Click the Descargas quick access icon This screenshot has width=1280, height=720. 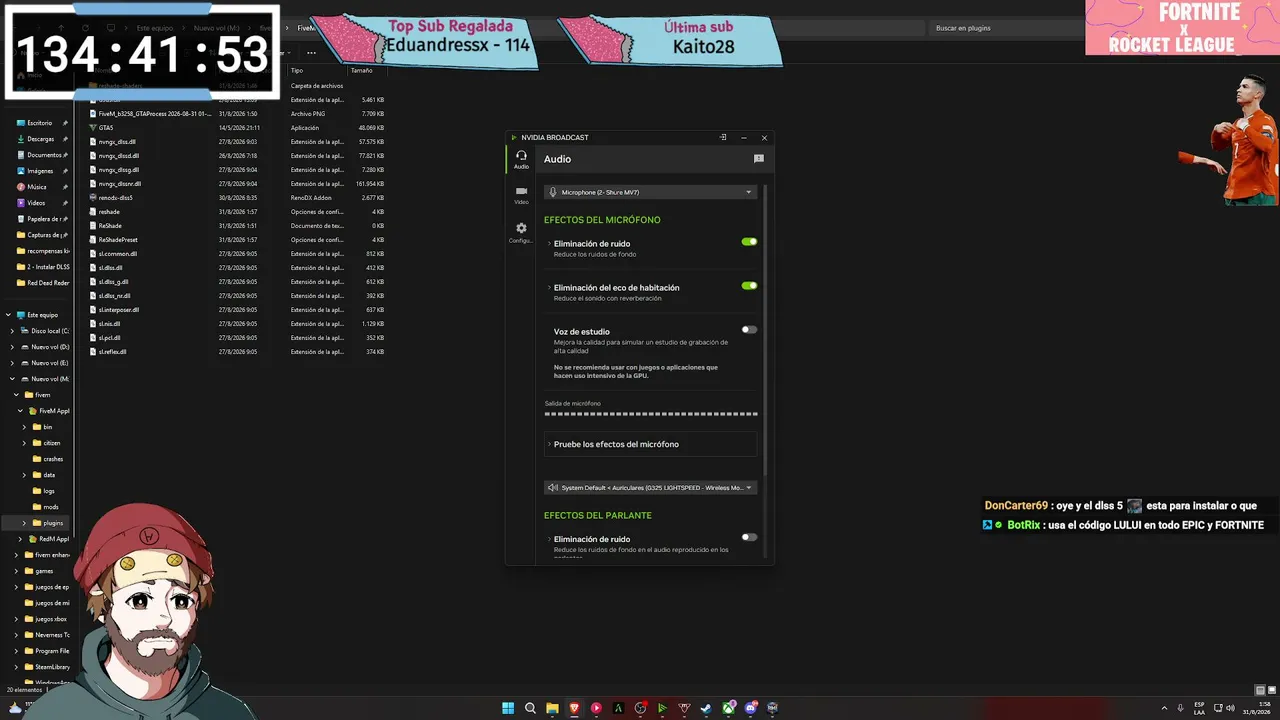pos(21,139)
